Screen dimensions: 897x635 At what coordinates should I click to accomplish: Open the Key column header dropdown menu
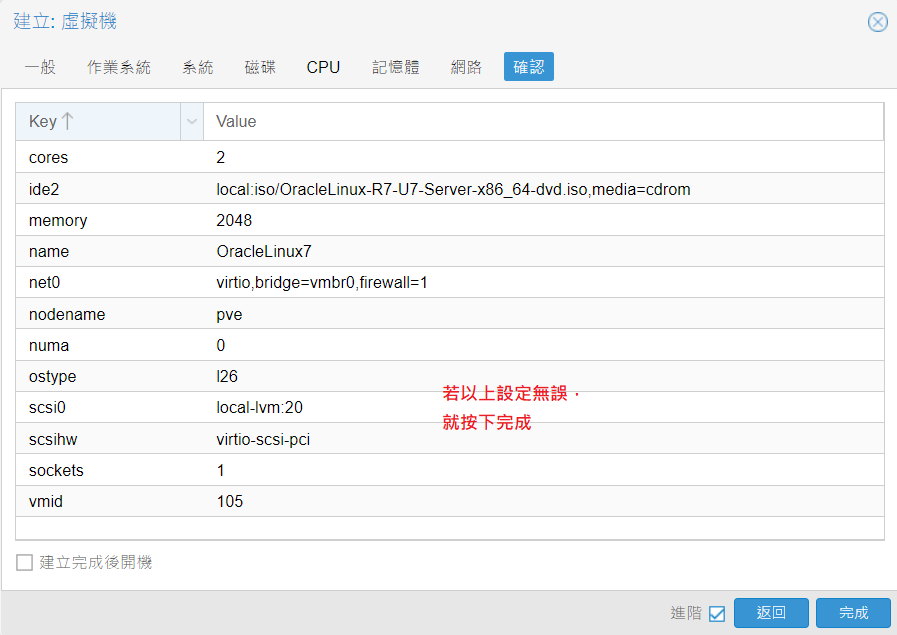pyautogui.click(x=191, y=122)
